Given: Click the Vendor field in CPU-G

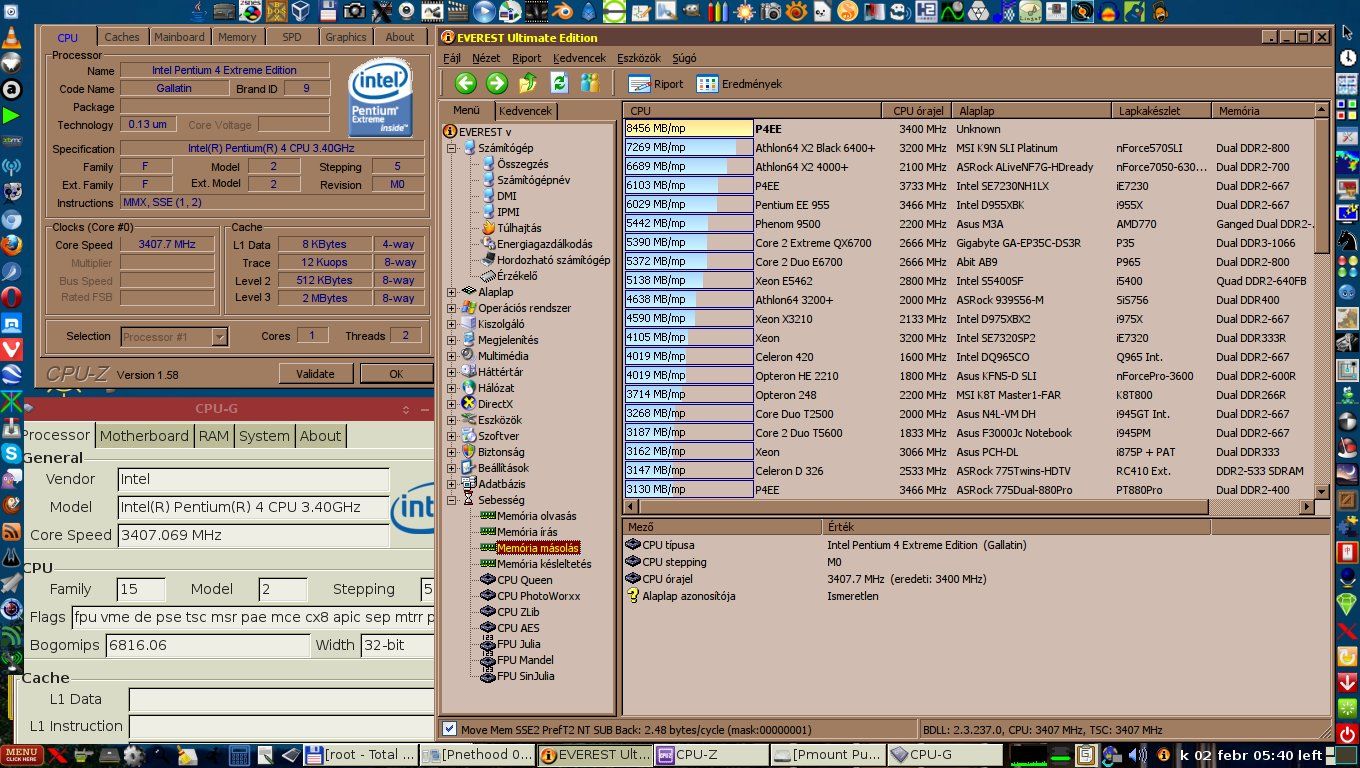Looking at the screenshot, I should 253,480.
